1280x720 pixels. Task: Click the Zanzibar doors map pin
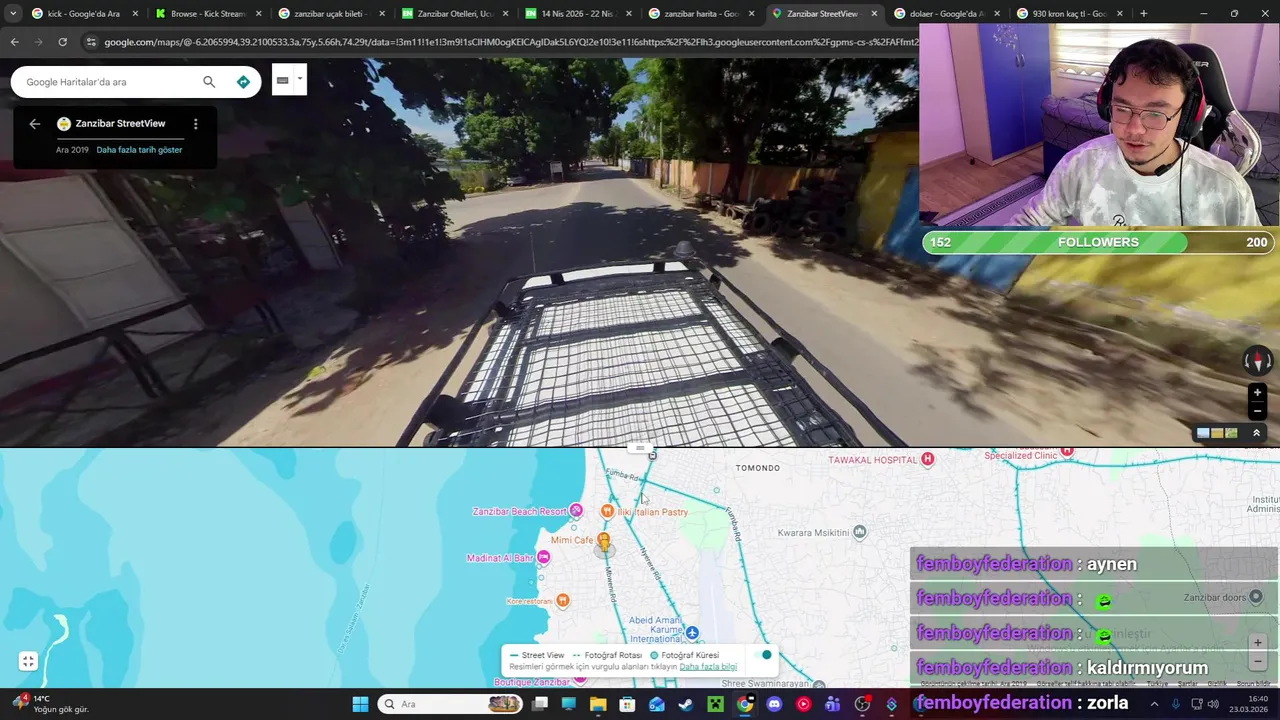click(x=1256, y=597)
